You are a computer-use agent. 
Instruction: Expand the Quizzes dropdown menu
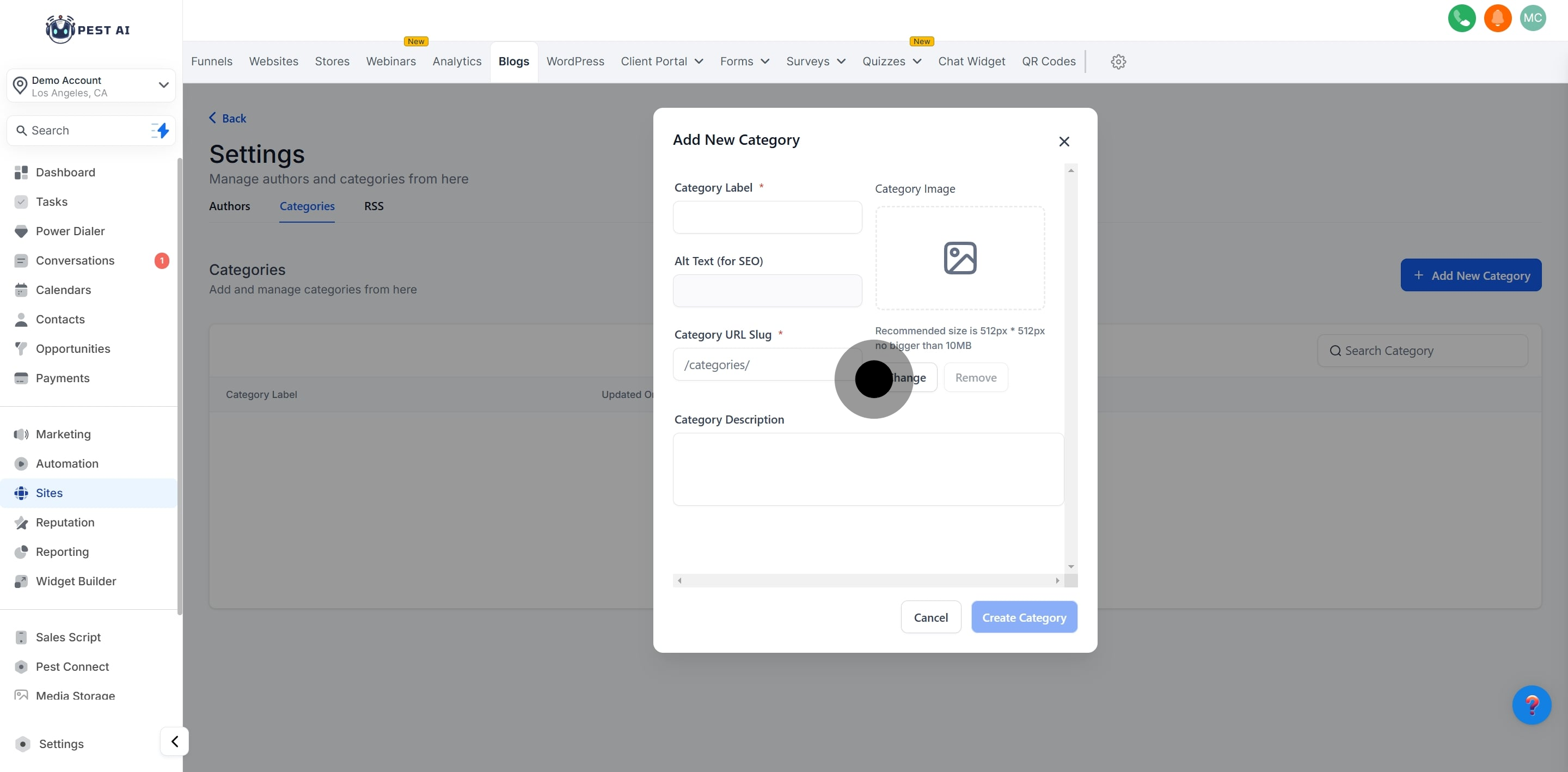[x=892, y=62]
